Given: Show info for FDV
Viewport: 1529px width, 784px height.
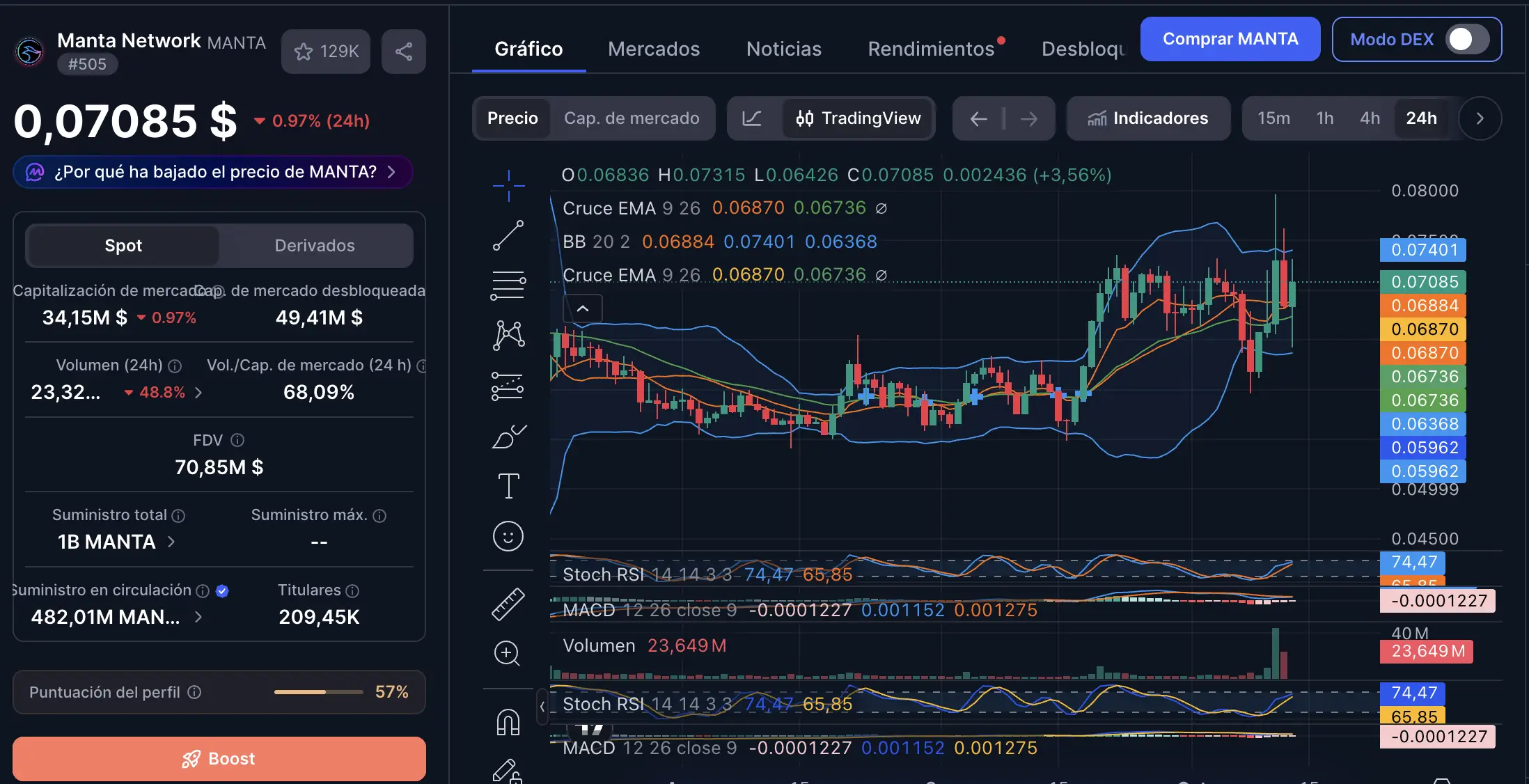Looking at the screenshot, I should click(237, 440).
